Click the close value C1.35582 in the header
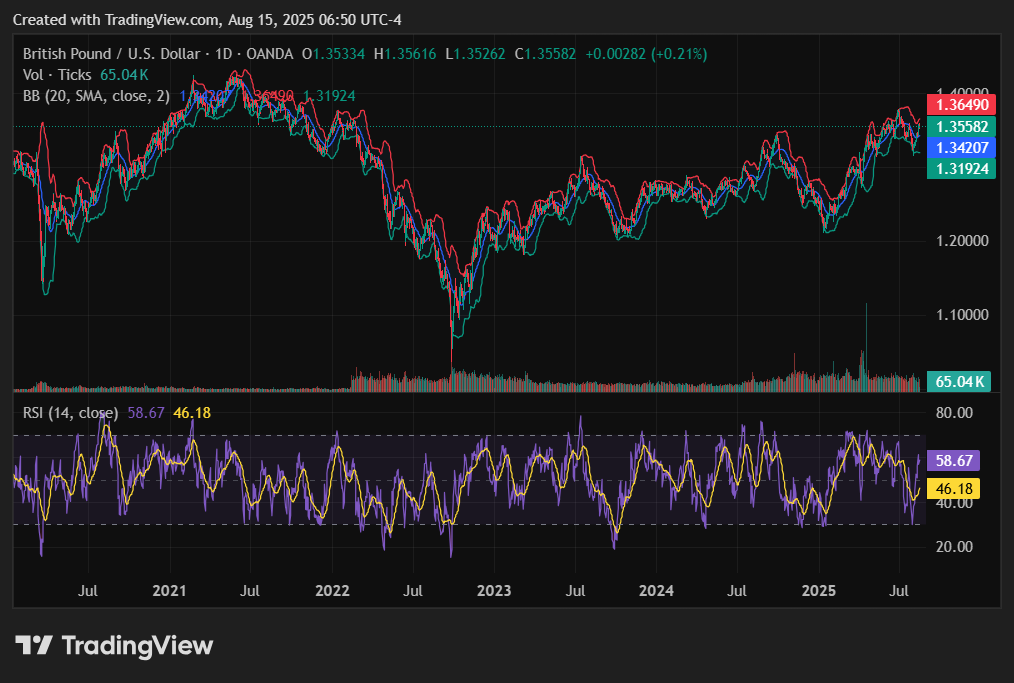Screen dimensions: 1014x683 tap(545, 54)
